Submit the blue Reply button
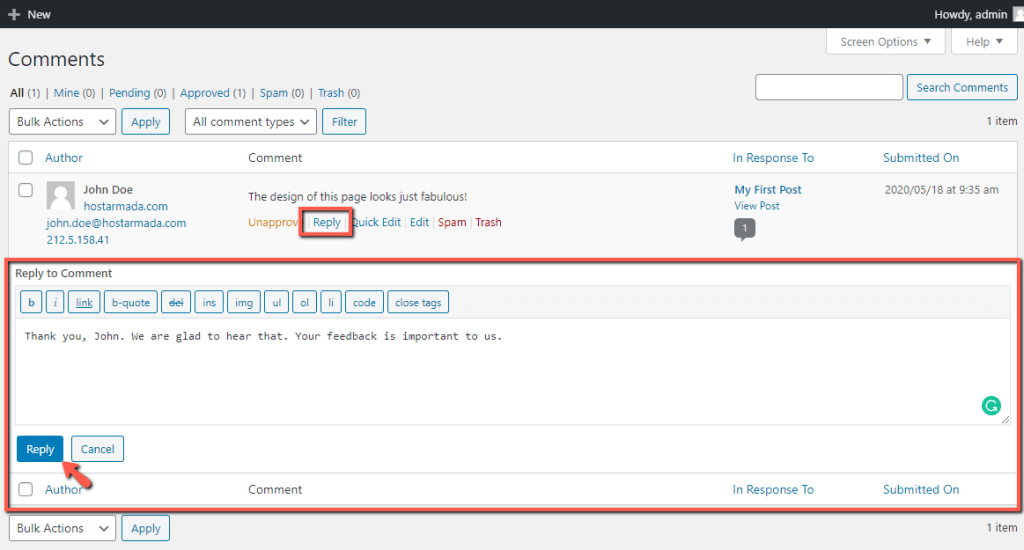 pos(40,449)
